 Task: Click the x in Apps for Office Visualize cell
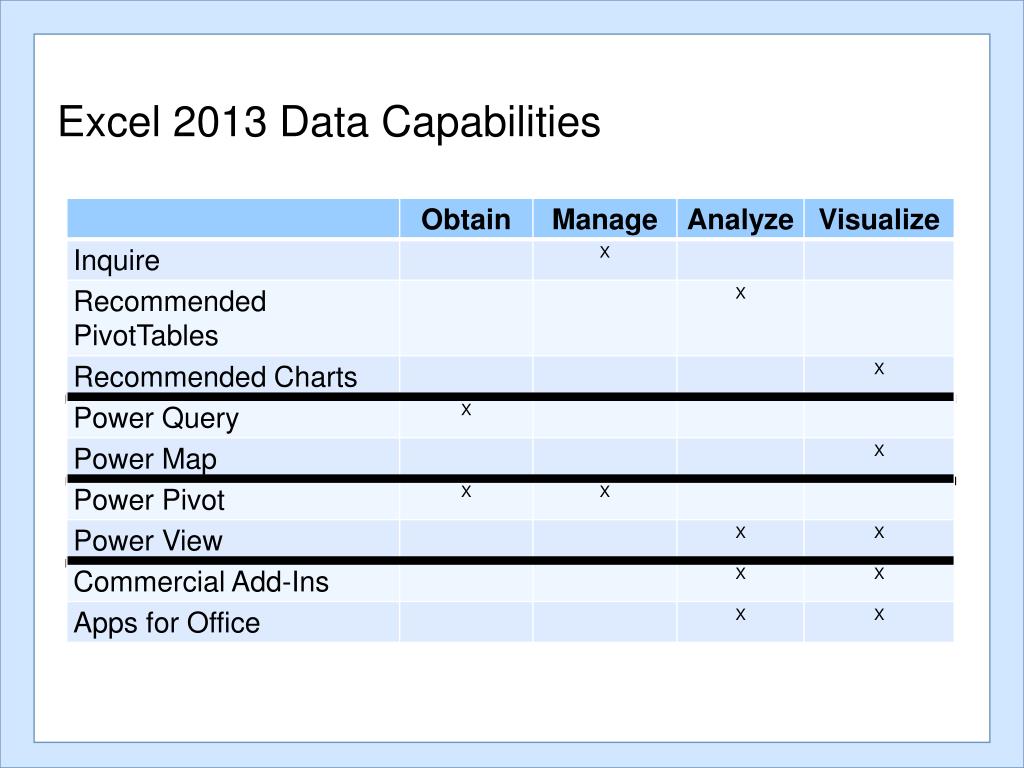coord(879,614)
